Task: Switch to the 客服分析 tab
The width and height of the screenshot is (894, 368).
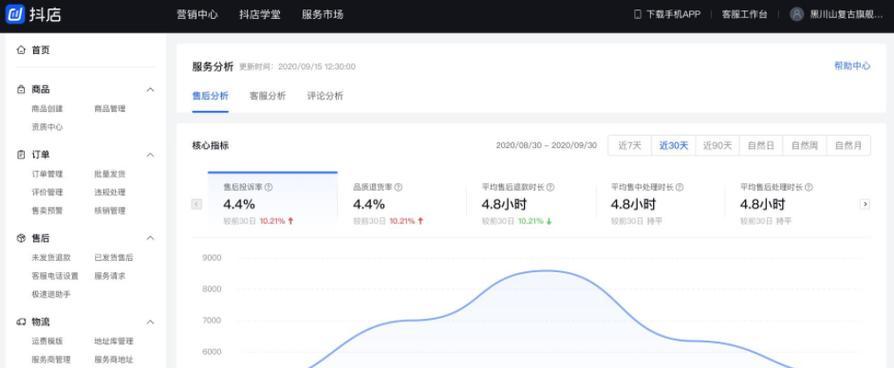Action: click(267, 96)
